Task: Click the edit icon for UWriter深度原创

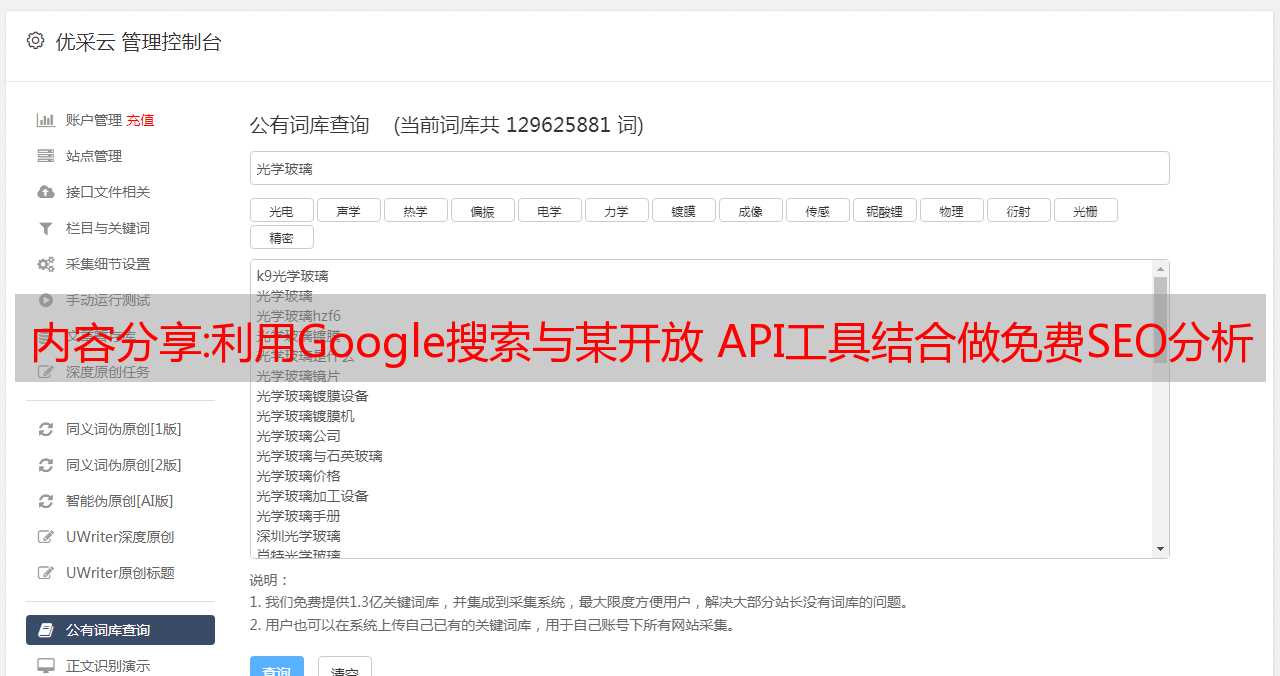Action: [x=46, y=537]
